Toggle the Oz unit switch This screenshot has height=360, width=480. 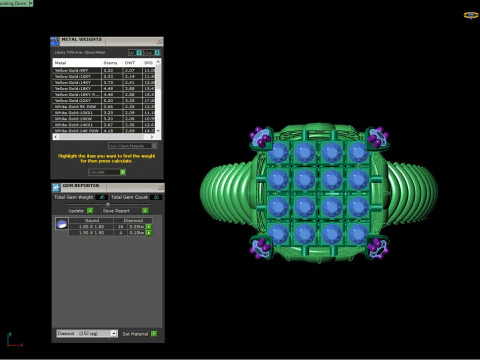click(139, 53)
